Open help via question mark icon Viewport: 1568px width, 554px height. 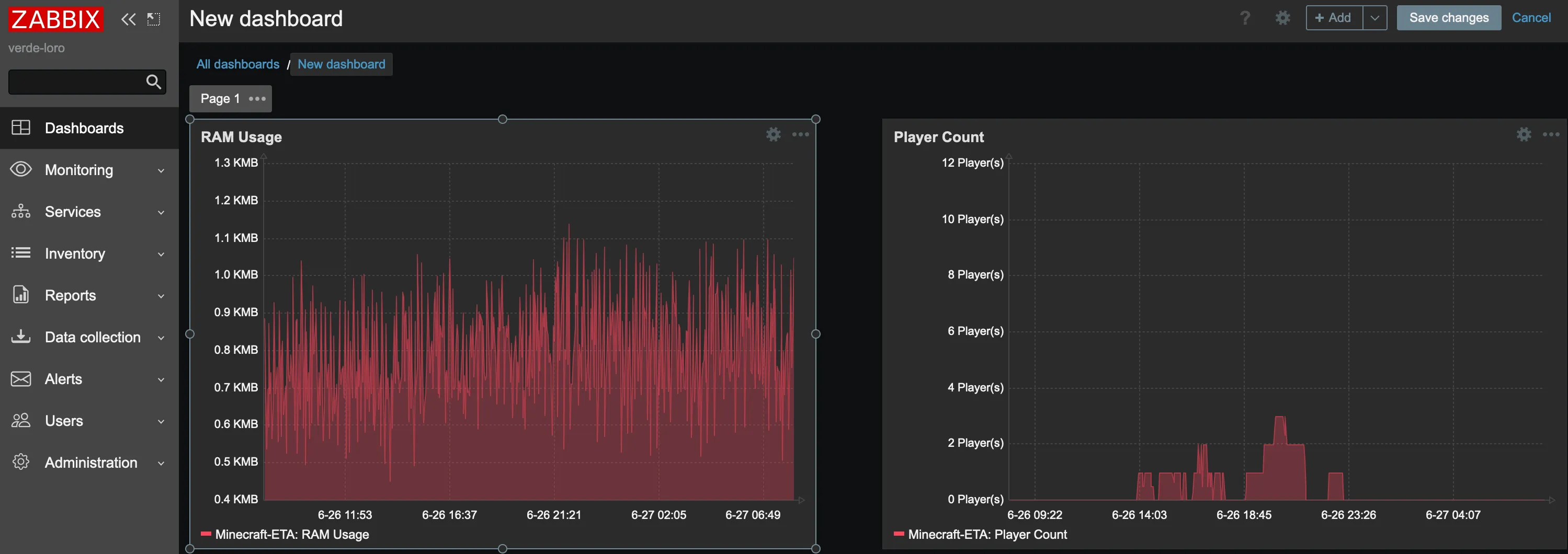(1245, 18)
